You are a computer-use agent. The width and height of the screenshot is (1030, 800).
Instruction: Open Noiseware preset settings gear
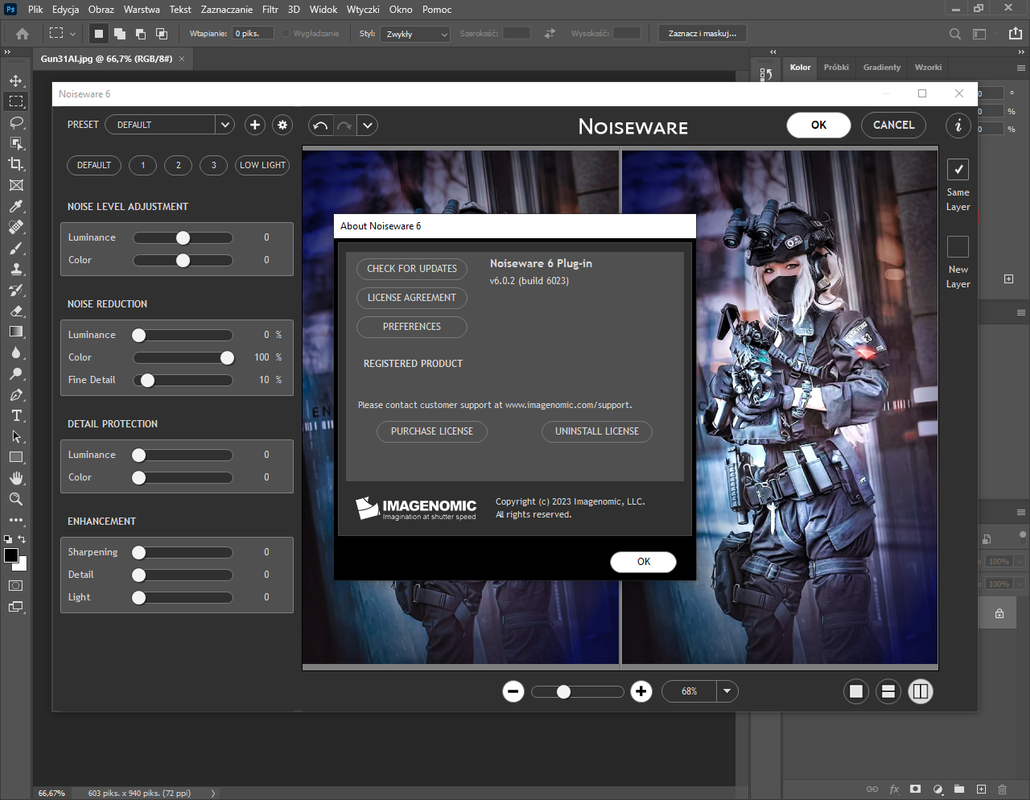pyautogui.click(x=282, y=125)
